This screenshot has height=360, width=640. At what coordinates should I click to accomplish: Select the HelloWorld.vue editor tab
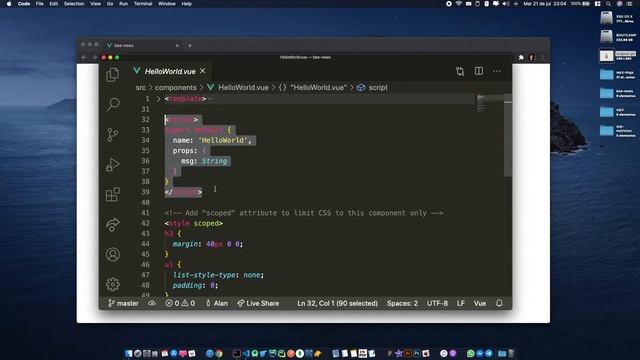click(170, 71)
